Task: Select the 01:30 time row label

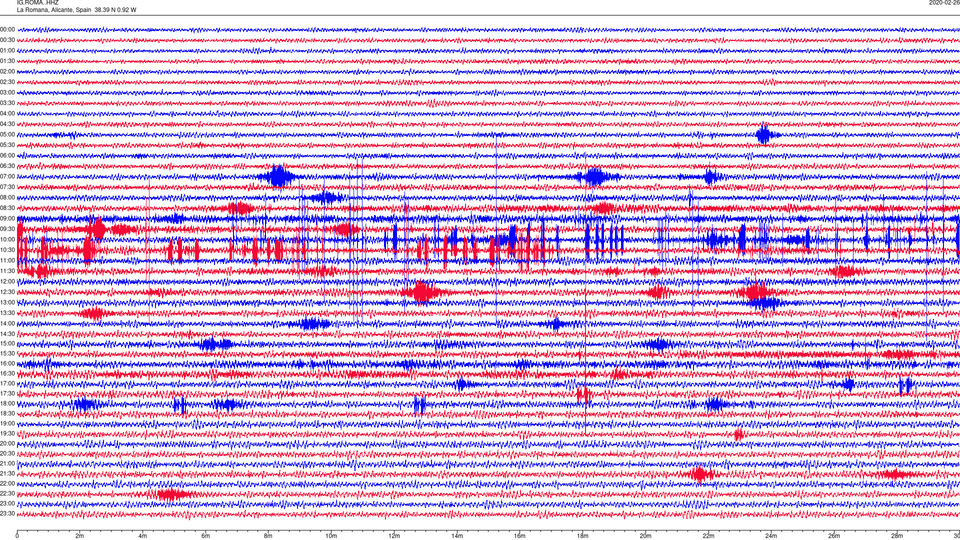Action: point(7,61)
